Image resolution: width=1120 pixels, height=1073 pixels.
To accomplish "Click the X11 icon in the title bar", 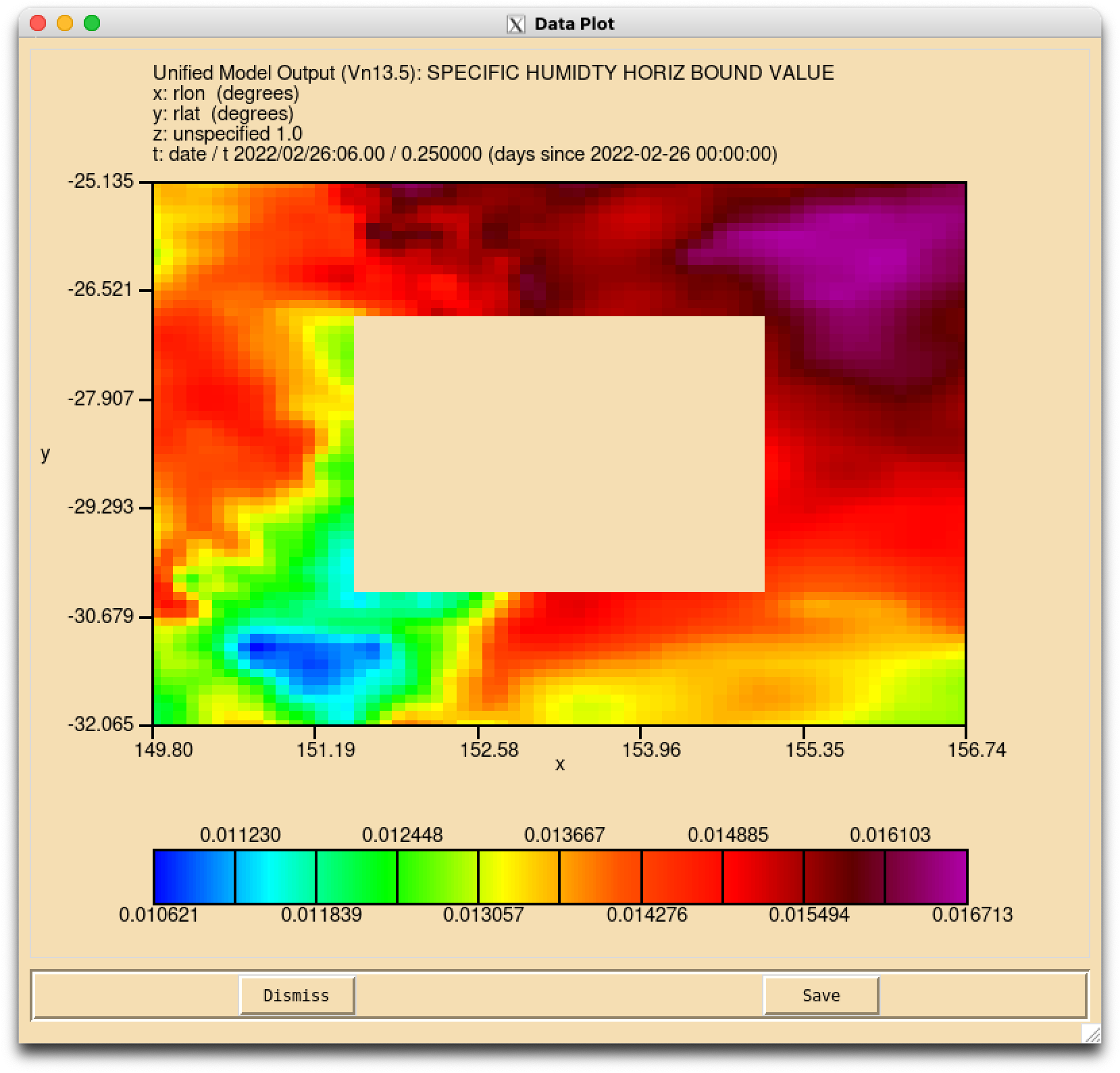I will (x=515, y=24).
